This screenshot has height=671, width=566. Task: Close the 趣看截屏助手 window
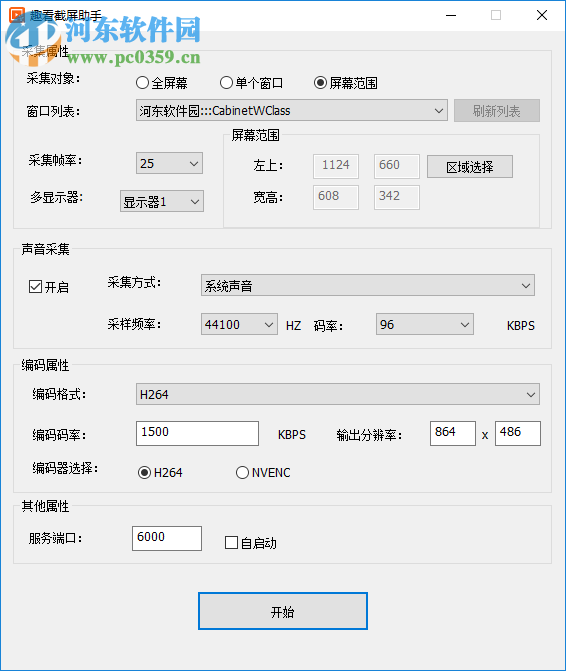pos(542,15)
